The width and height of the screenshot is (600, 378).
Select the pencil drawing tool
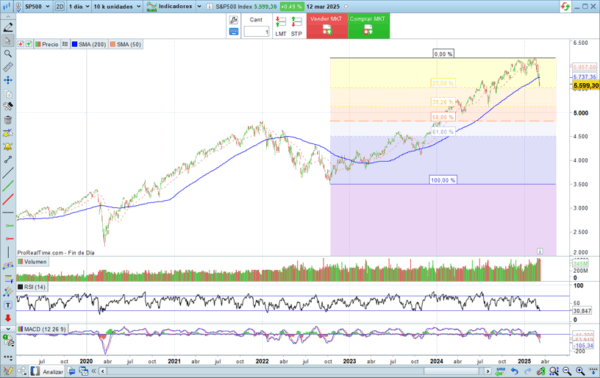(x=8, y=27)
